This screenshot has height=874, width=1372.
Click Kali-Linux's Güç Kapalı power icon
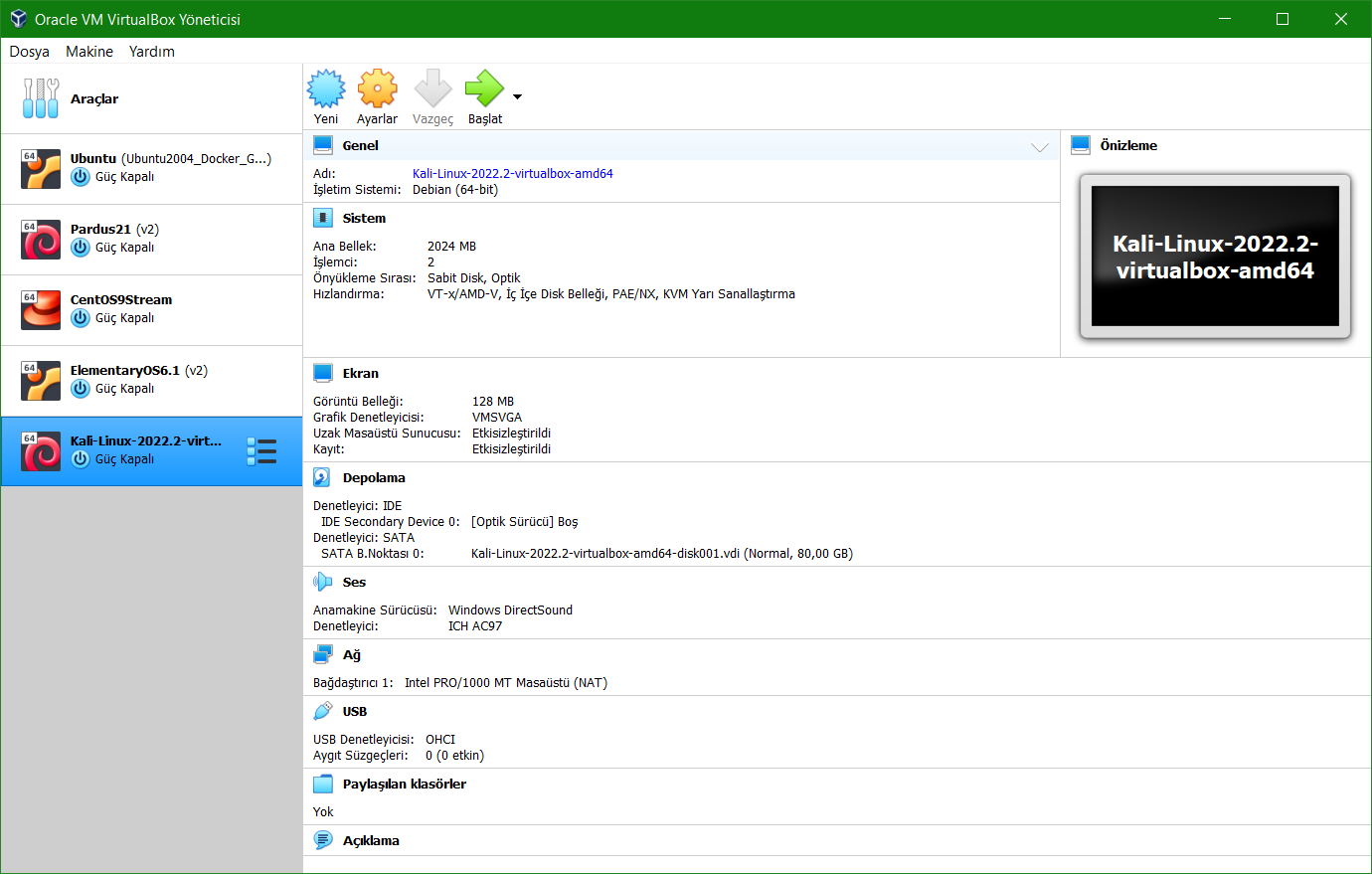click(x=81, y=459)
